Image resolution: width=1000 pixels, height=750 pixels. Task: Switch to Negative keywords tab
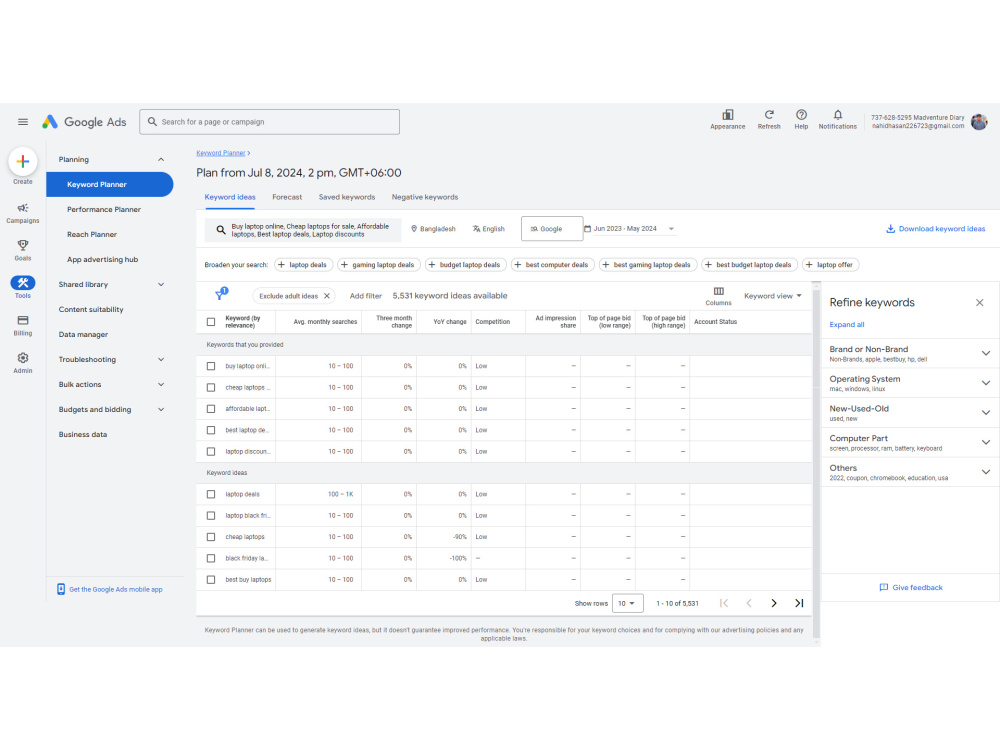coord(425,197)
